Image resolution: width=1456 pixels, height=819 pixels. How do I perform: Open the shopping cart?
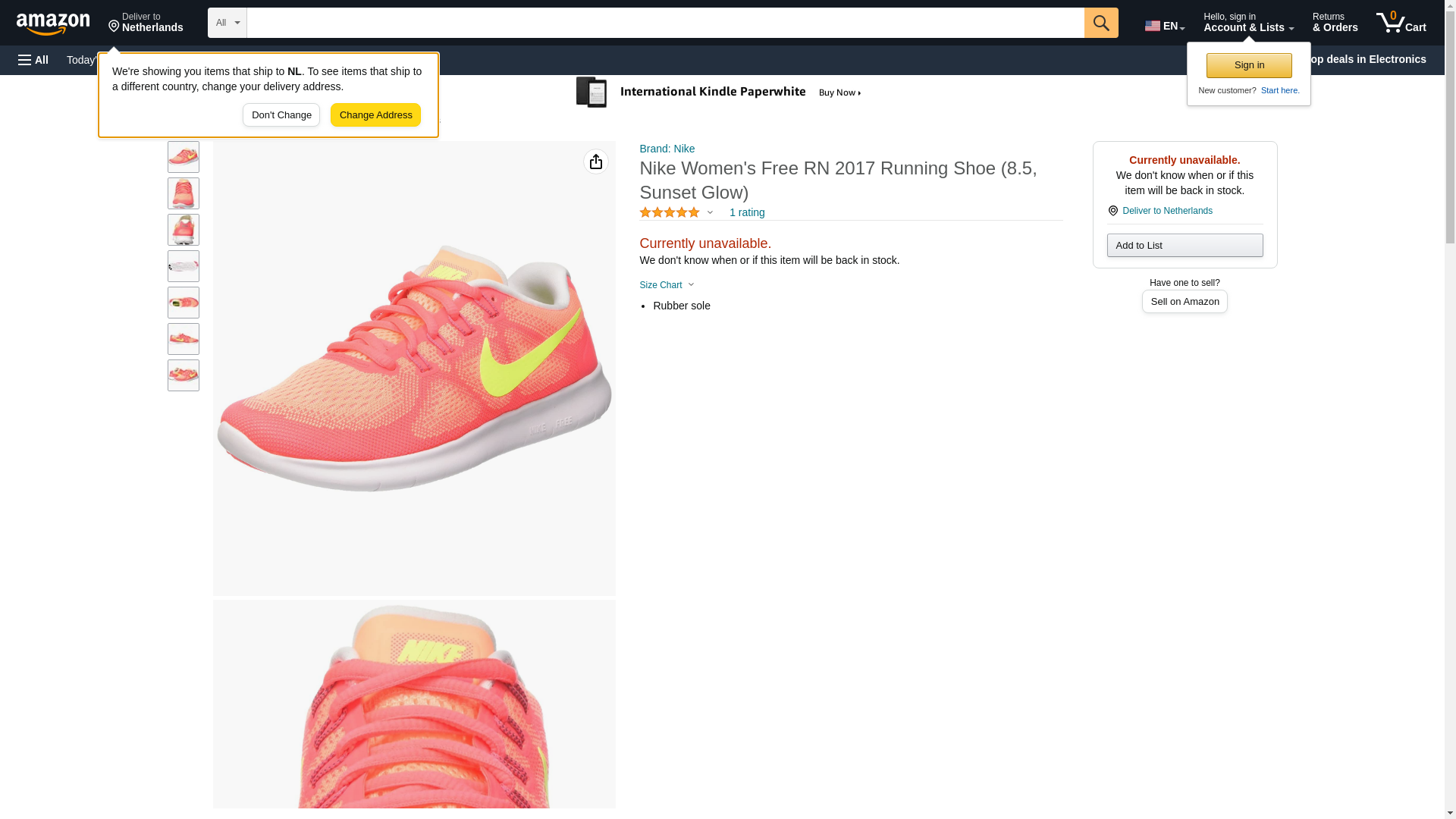(1401, 23)
